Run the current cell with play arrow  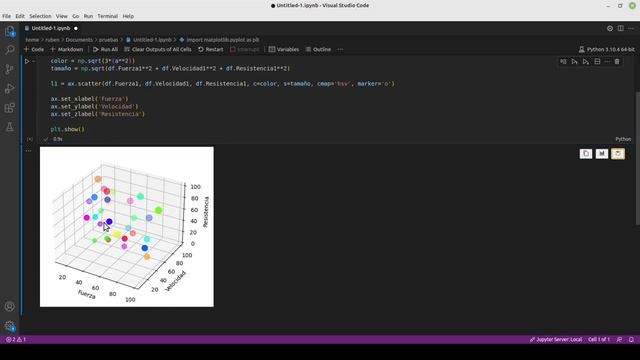tap(27, 61)
